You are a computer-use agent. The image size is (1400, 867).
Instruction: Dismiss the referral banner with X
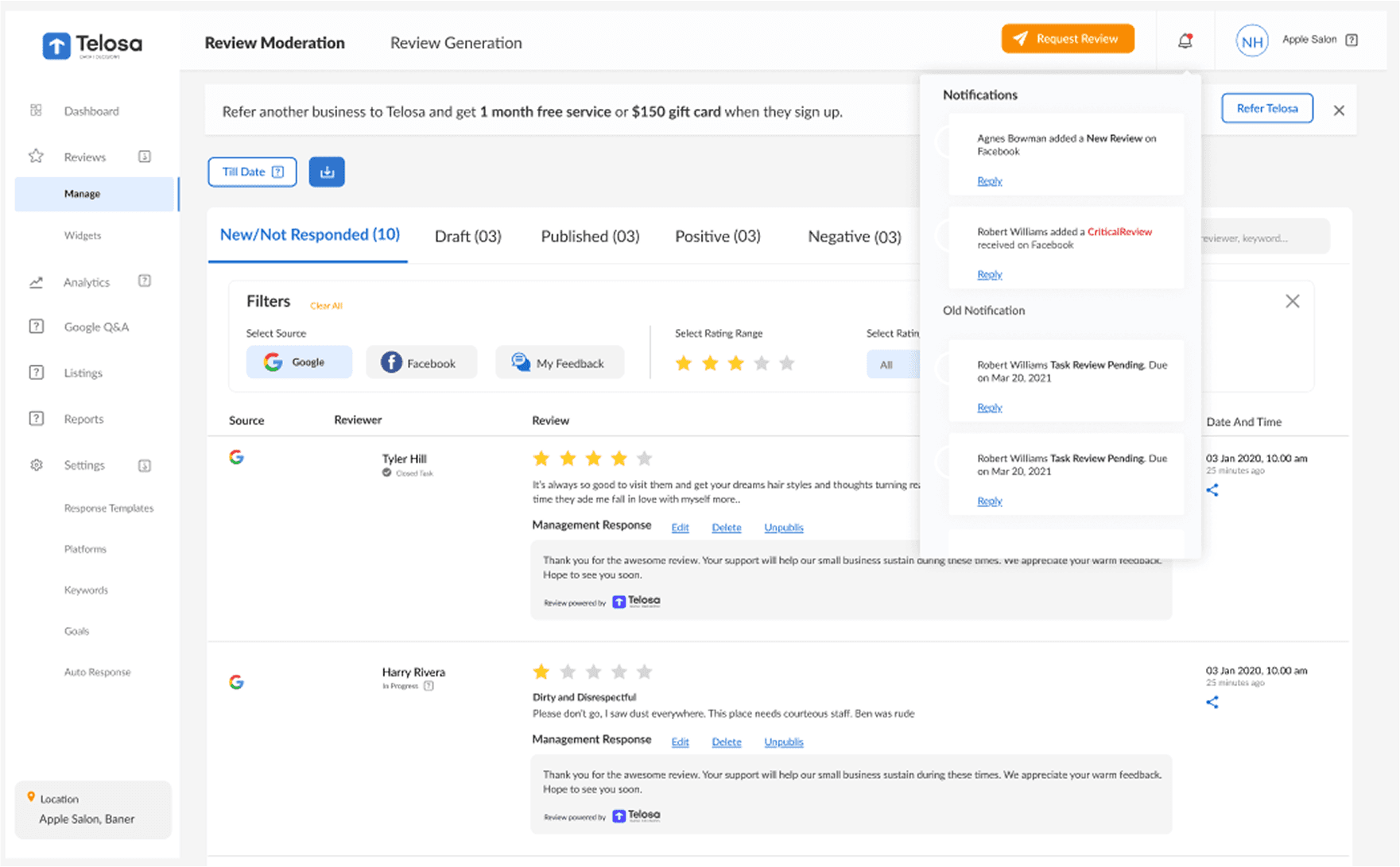(1339, 110)
